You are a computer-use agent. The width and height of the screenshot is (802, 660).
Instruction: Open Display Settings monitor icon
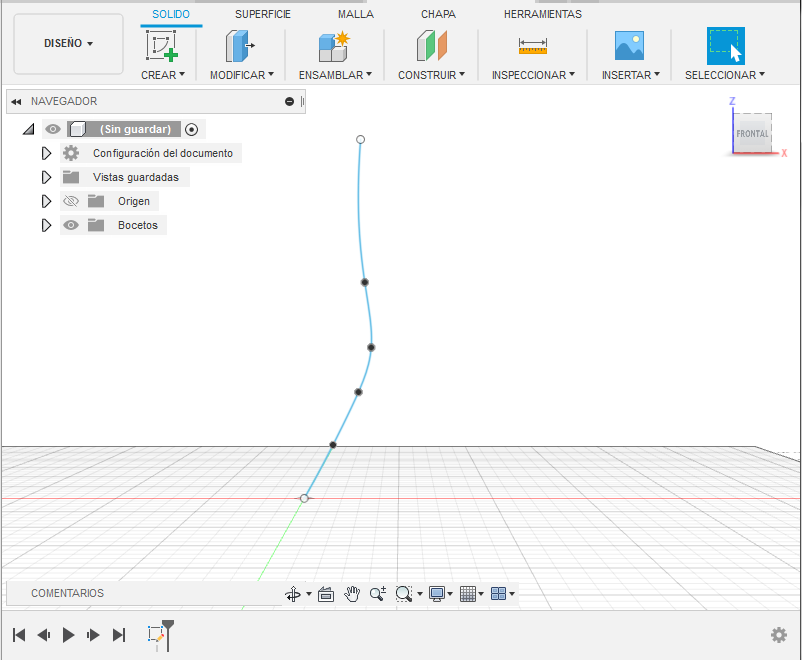point(437,594)
